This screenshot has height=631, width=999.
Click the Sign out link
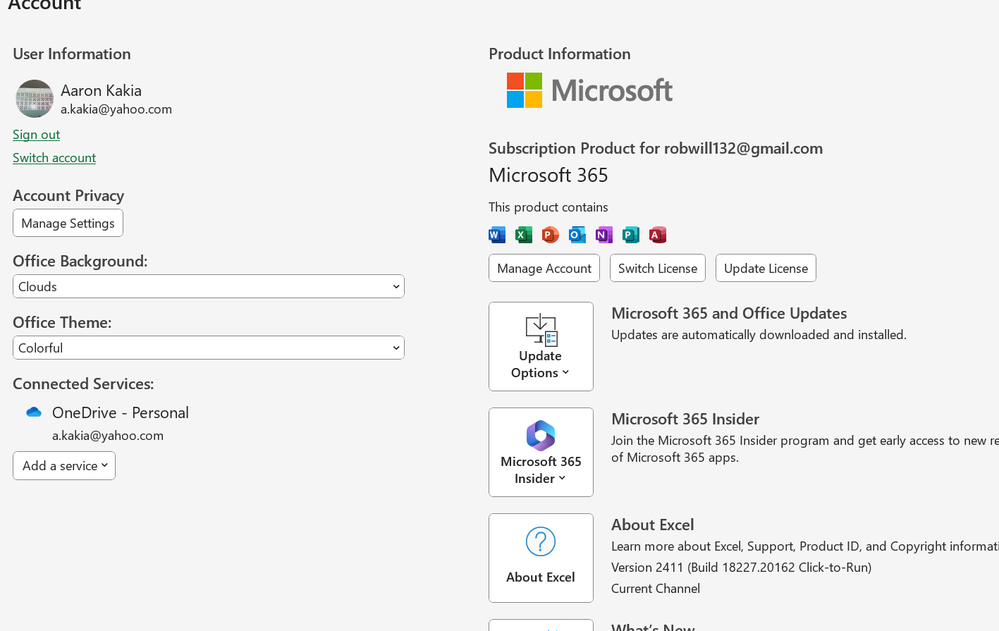(36, 134)
